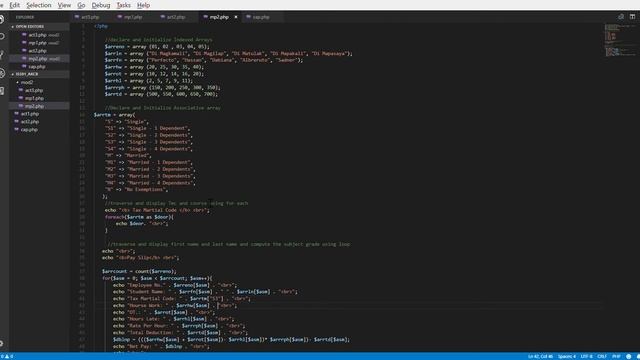Open act1.php in the file tree
Image resolution: width=640 pixels, height=360 pixels.
coord(39,114)
